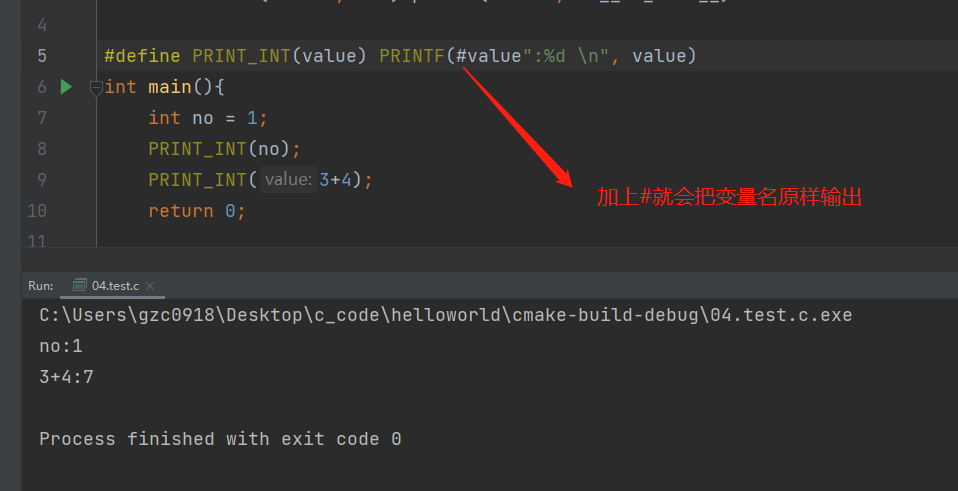Click the Run panel label
The image size is (958, 491).
(x=40, y=286)
